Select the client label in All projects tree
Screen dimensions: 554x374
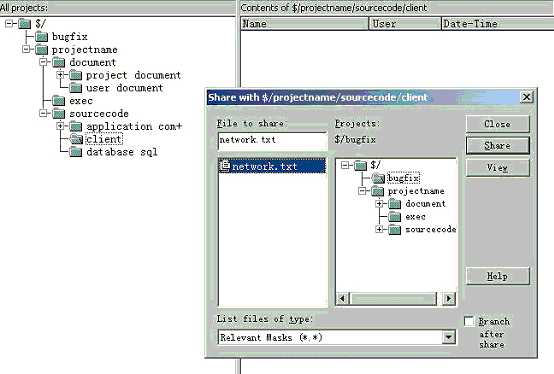[104, 139]
